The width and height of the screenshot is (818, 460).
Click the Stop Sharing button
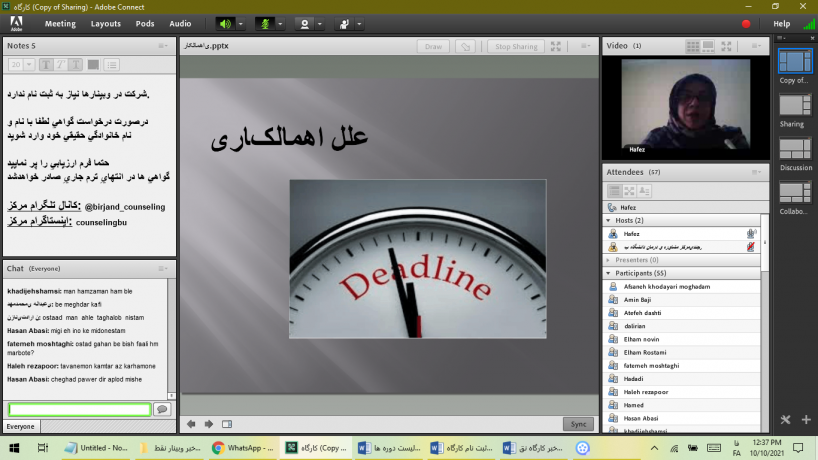(516, 46)
